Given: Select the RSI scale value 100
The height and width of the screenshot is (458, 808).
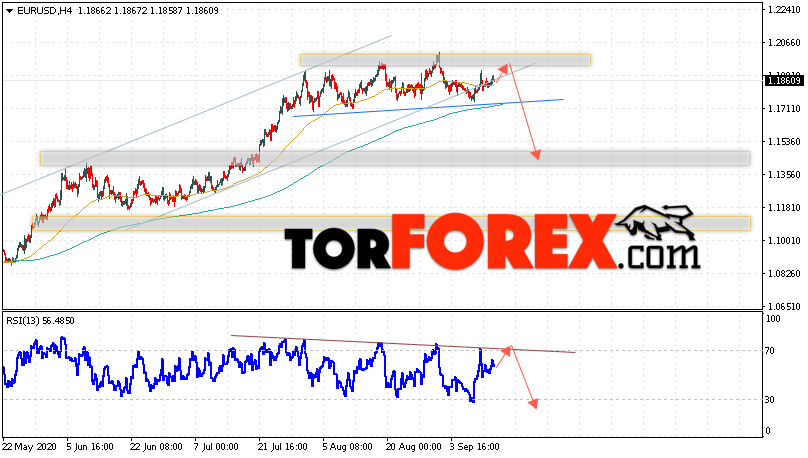Looking at the screenshot, I should [x=773, y=319].
